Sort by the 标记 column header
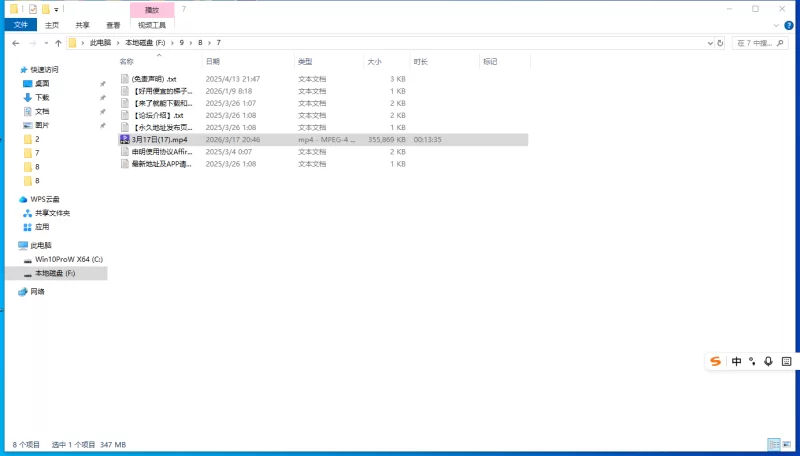Viewport: 800px width, 456px height. pos(490,62)
